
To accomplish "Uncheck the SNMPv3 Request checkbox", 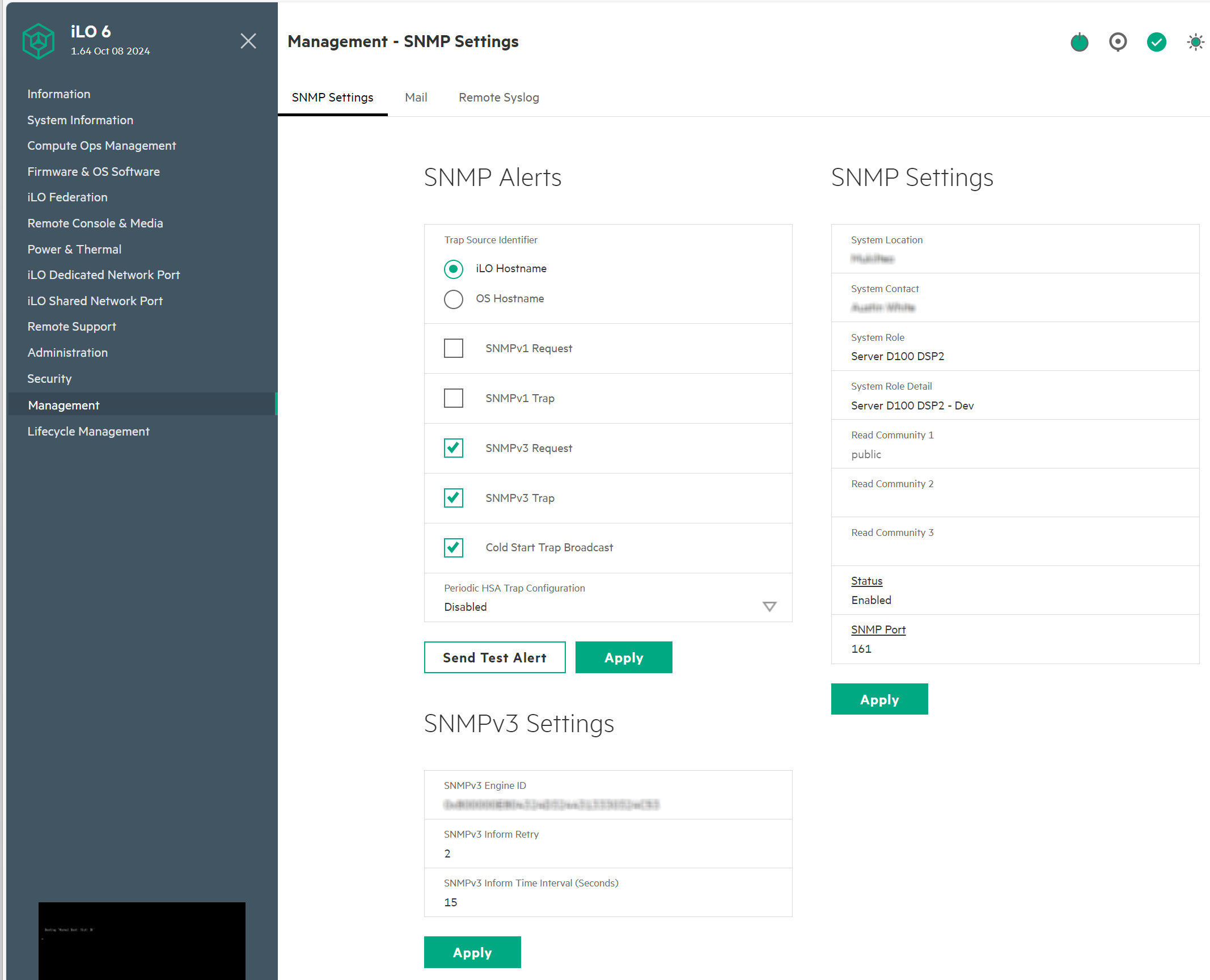I will coord(454,448).
